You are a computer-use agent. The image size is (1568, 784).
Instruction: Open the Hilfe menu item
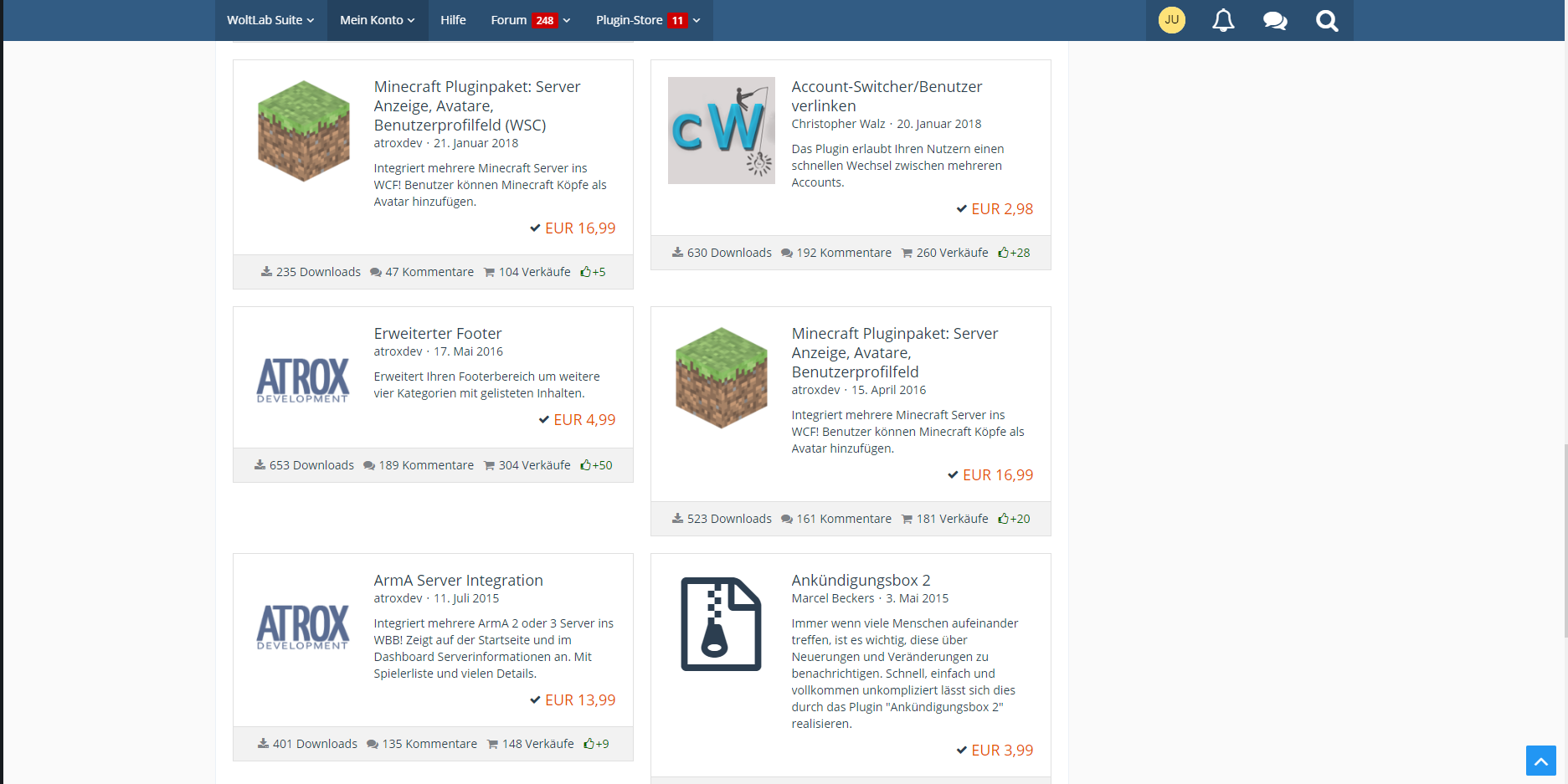[453, 20]
